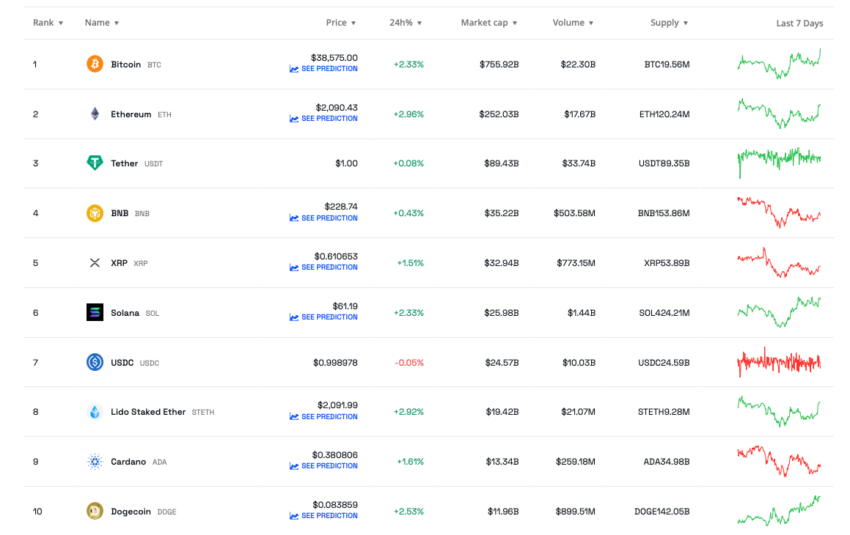Click the Solana black logo

[95, 312]
